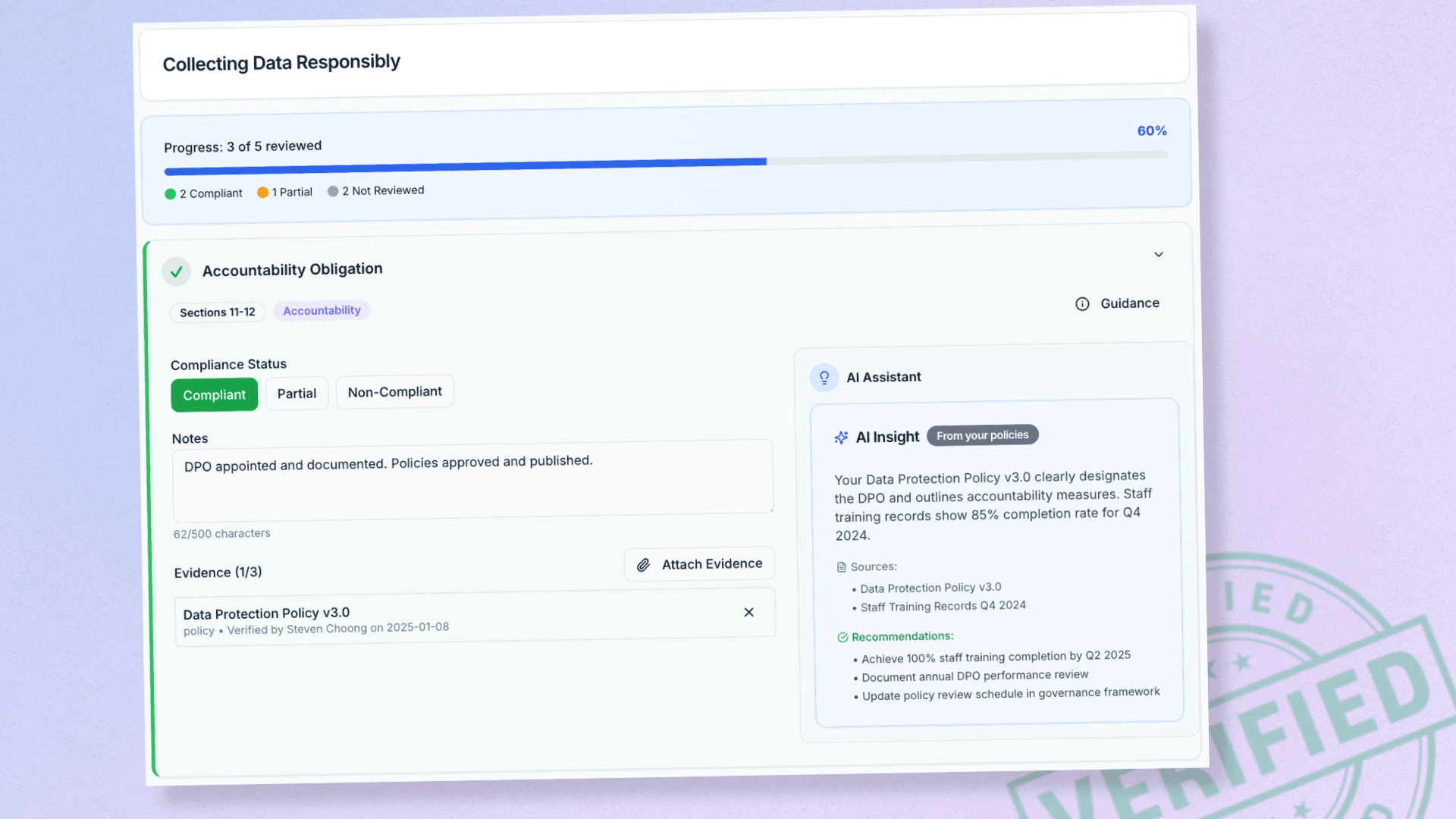Set compliance status to Compliant
1456x819 pixels.
pos(214,395)
